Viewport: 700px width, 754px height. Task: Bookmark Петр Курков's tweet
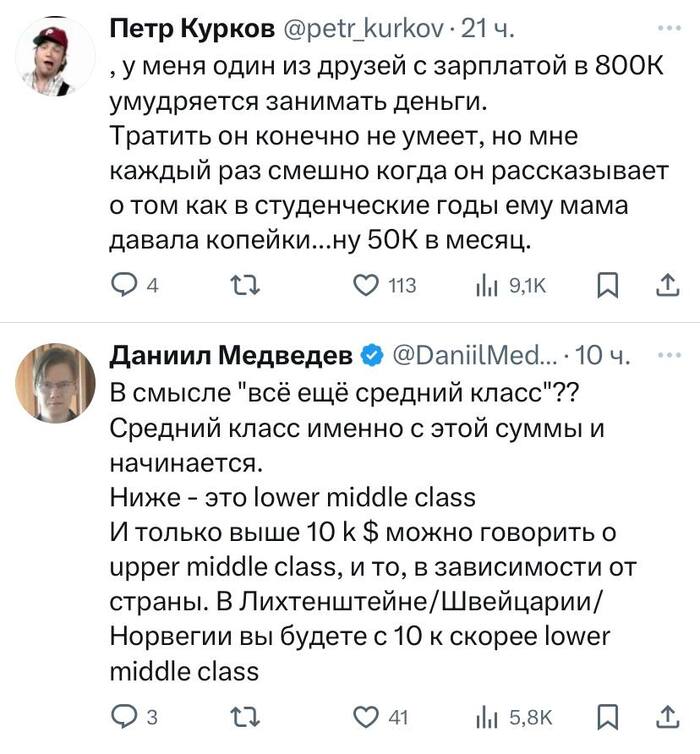[x=607, y=287]
